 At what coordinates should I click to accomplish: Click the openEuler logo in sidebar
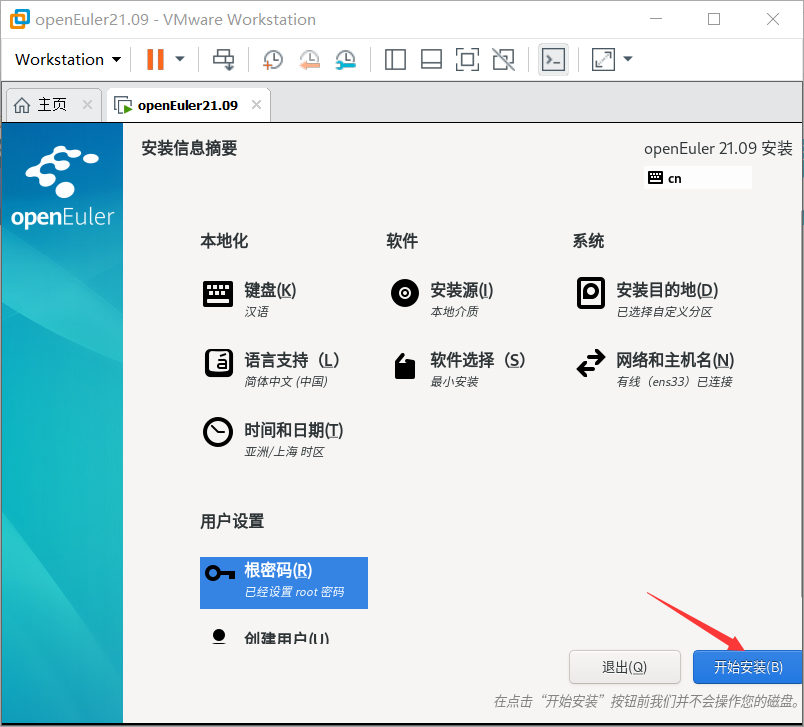point(62,187)
